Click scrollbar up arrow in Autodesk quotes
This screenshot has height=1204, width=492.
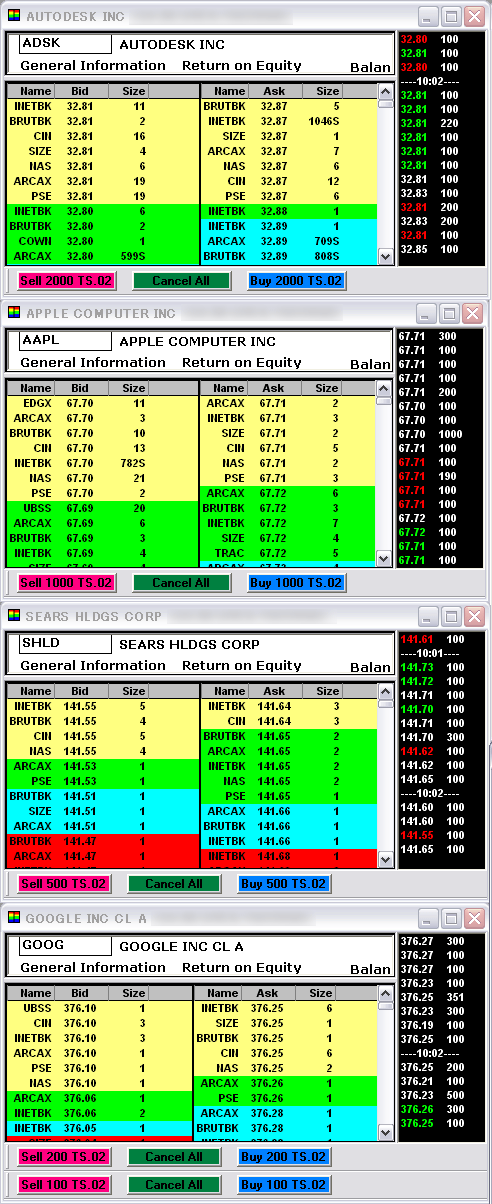[x=385, y=91]
